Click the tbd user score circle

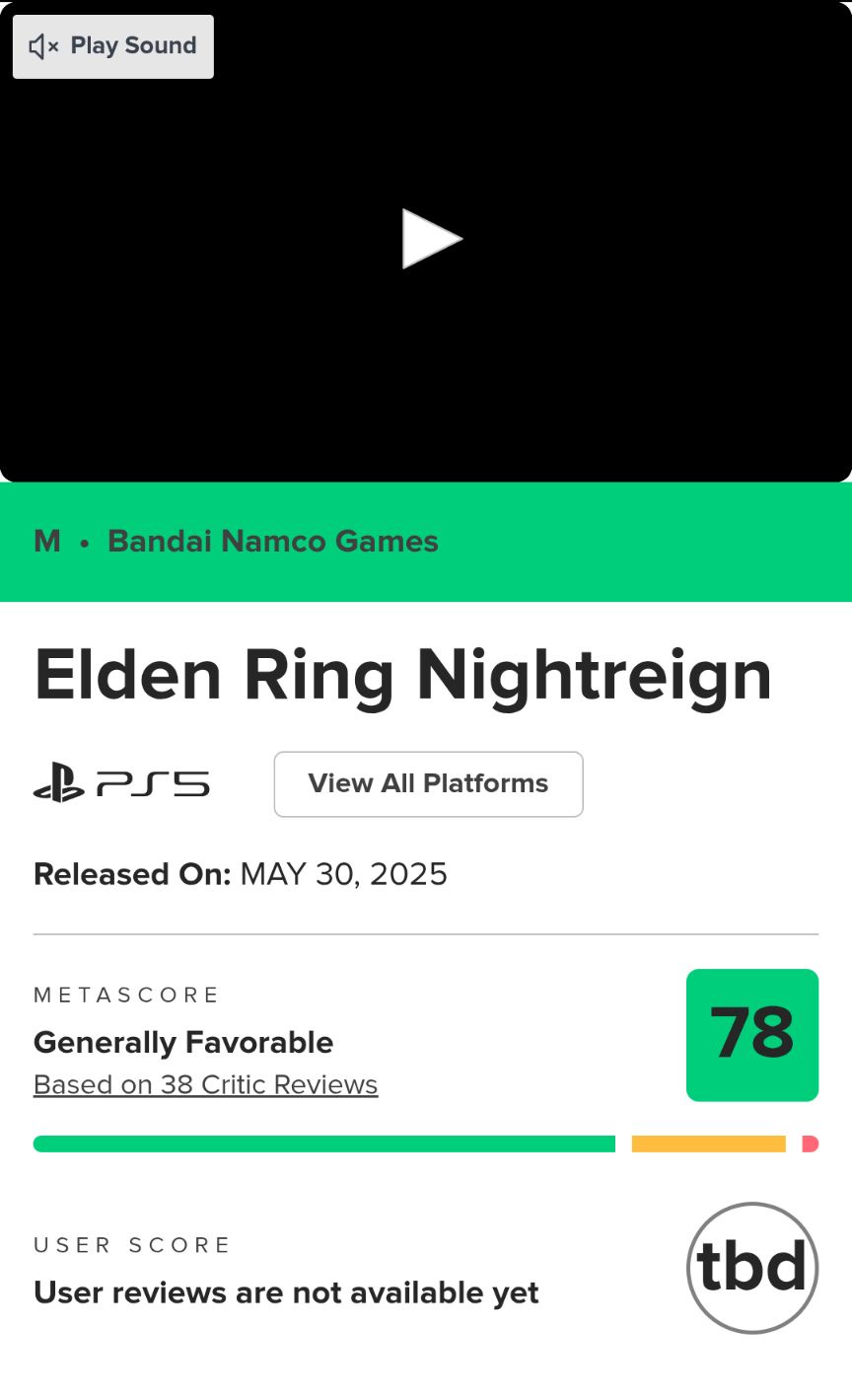coord(751,1268)
